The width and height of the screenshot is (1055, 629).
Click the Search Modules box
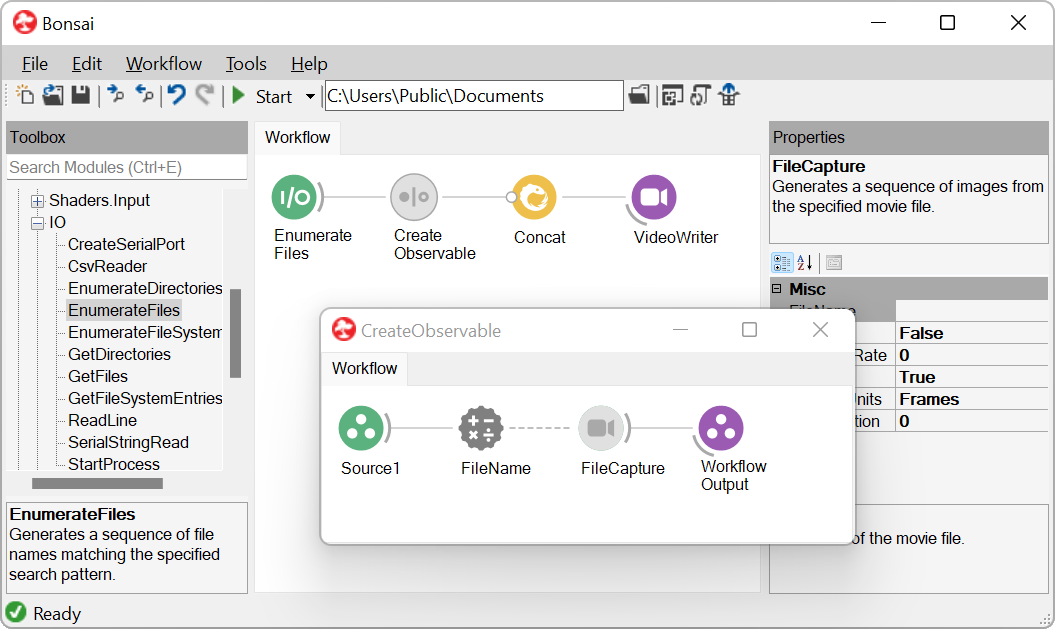[127, 167]
